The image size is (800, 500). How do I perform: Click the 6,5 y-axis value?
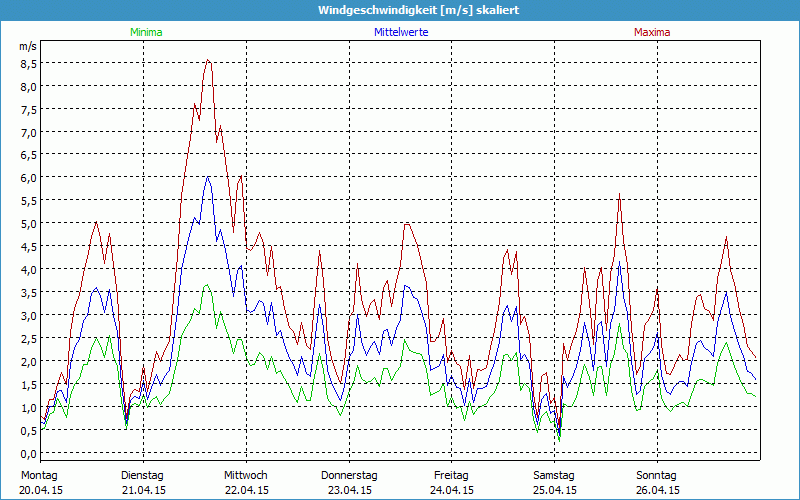tap(28, 155)
